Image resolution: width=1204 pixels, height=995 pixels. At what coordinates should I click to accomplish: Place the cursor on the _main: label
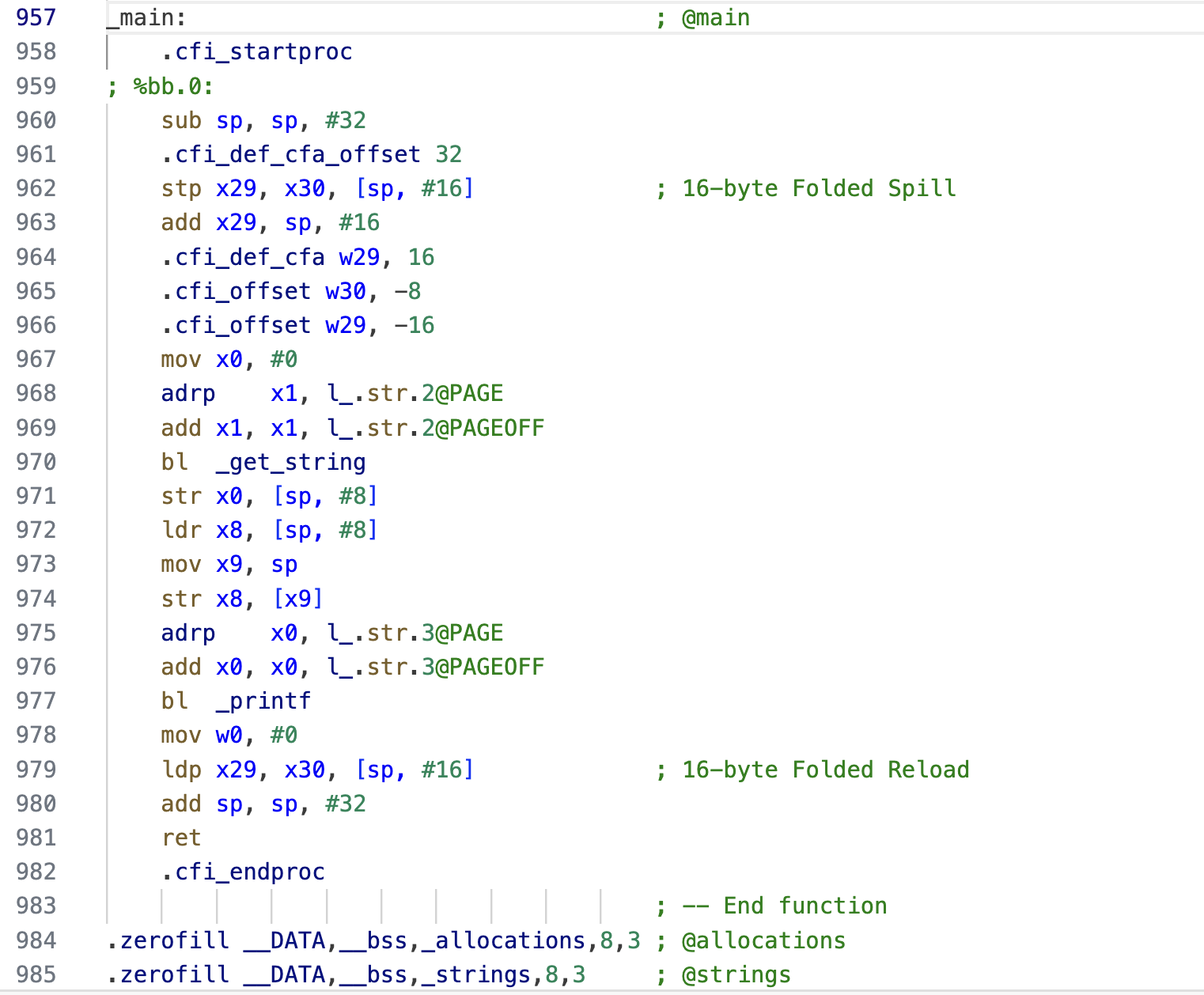(x=147, y=17)
